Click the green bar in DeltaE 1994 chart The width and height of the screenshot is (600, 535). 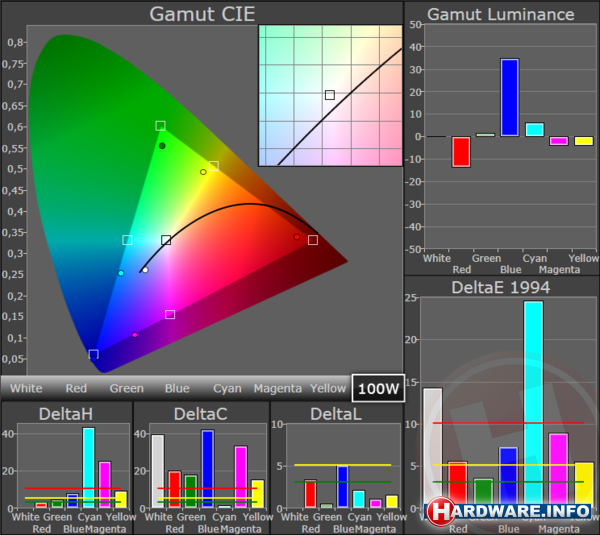[483, 493]
